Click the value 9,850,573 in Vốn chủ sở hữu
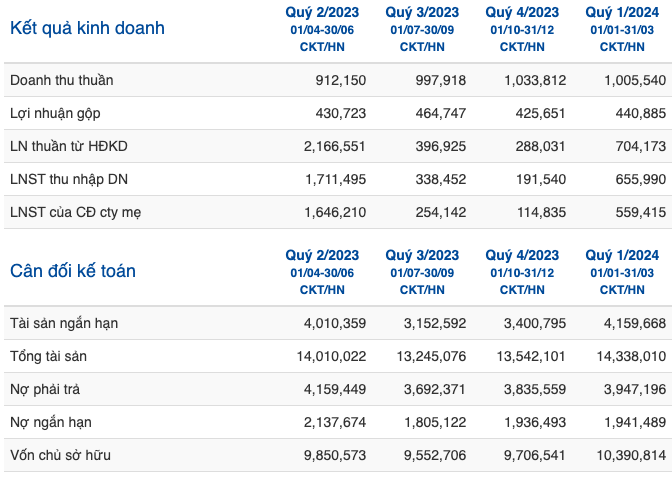Viewport: 672px width, 477px height. pos(335,455)
